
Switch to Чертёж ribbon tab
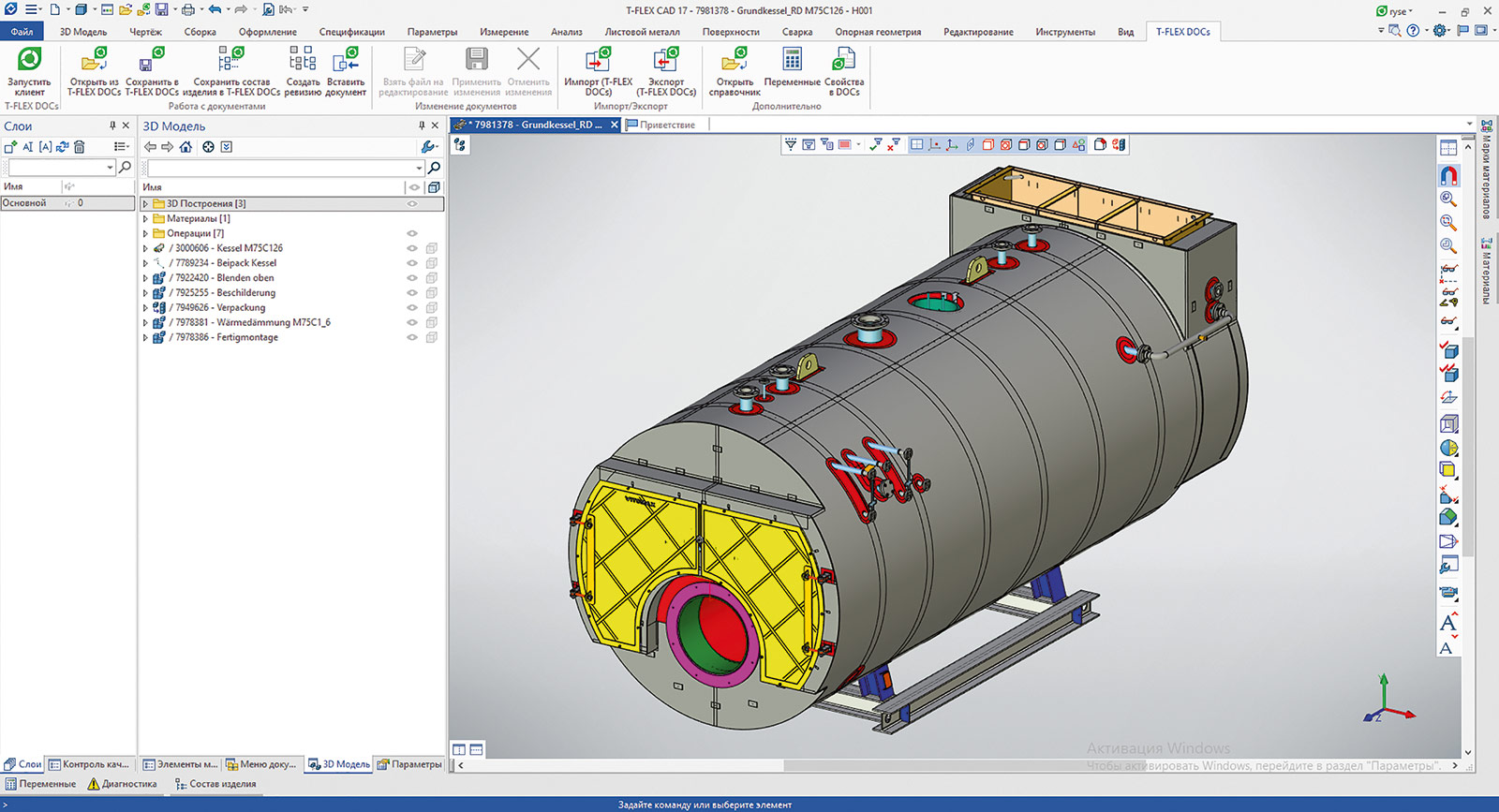(145, 32)
